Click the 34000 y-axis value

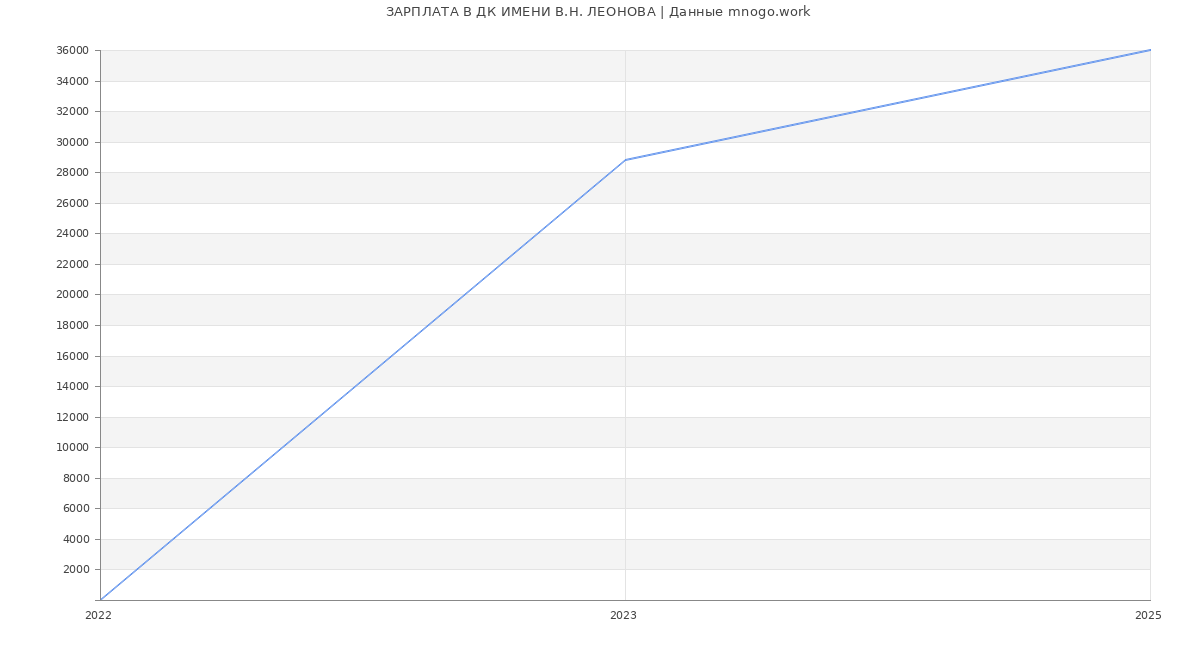pyautogui.click(x=73, y=81)
